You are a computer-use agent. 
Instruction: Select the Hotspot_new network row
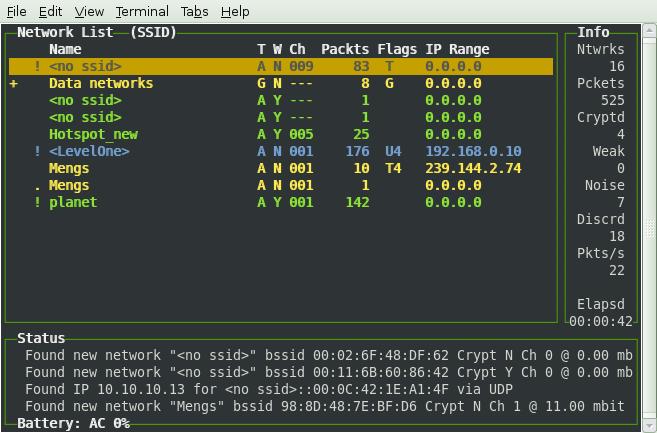(93, 135)
